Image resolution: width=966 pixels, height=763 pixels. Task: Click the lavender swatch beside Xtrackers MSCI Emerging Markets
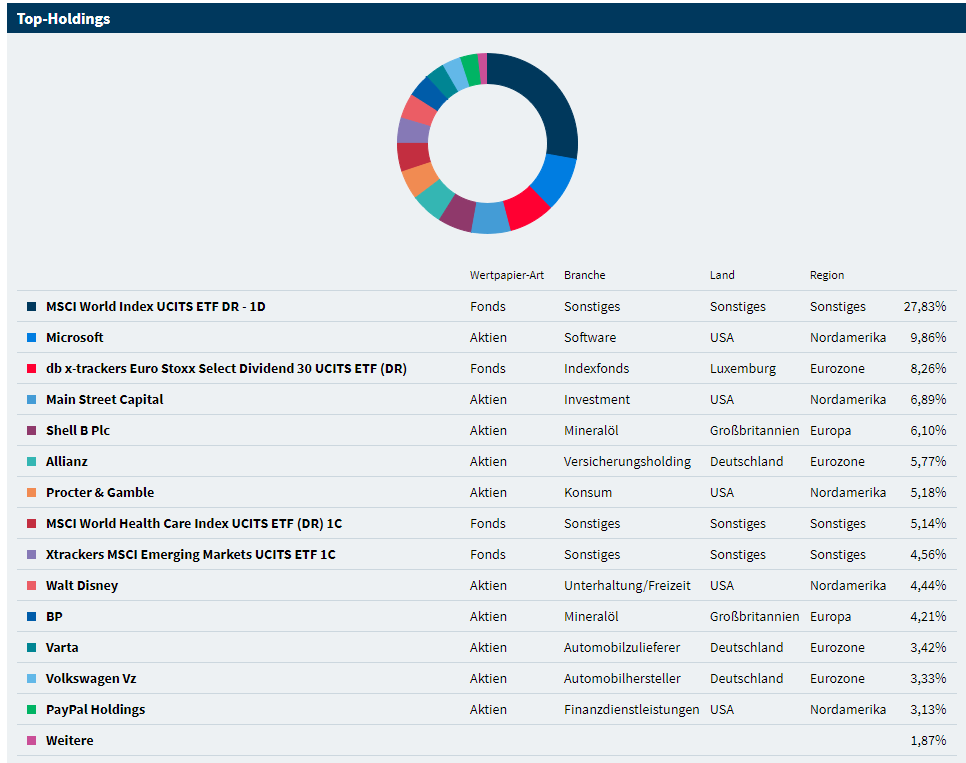click(31, 554)
